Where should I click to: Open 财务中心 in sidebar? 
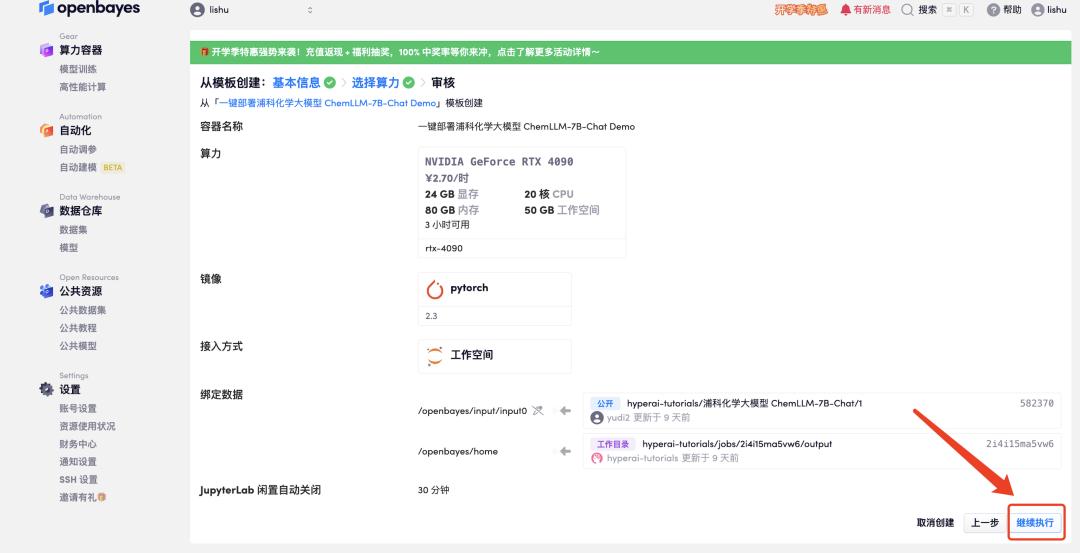(x=78, y=444)
